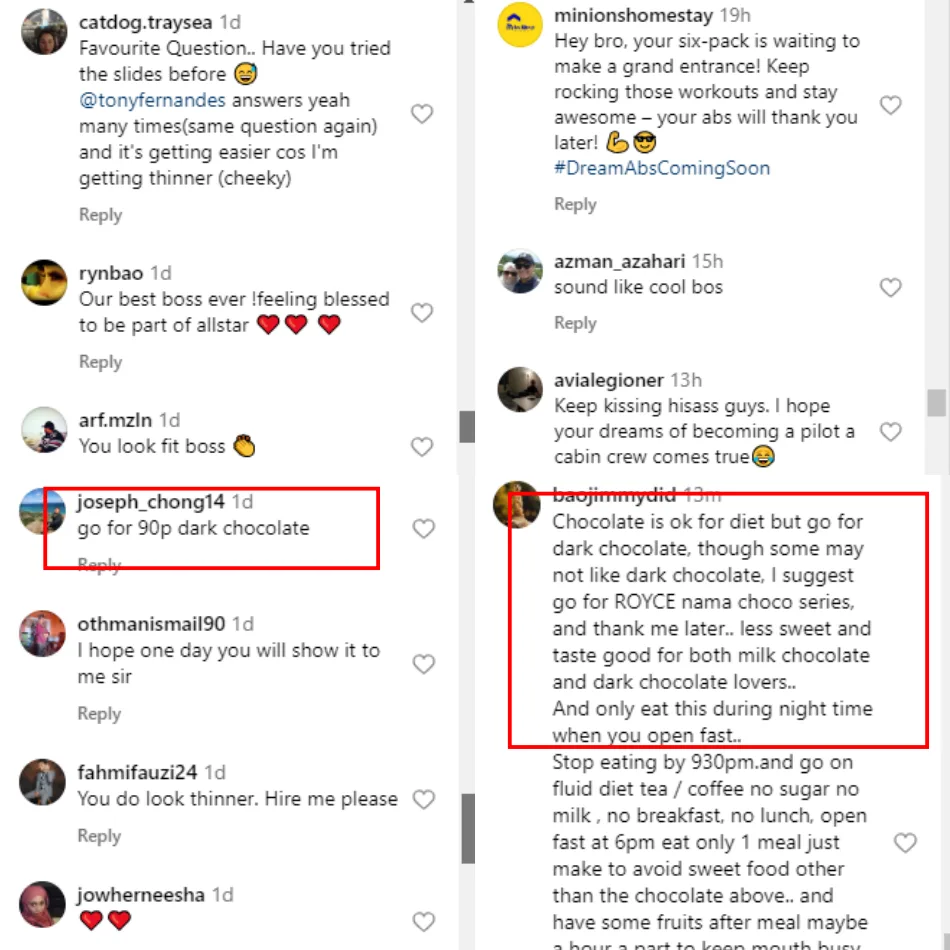Reply to catdog.traysea's comment
Image resolution: width=950 pixels, height=950 pixels.
tap(100, 215)
